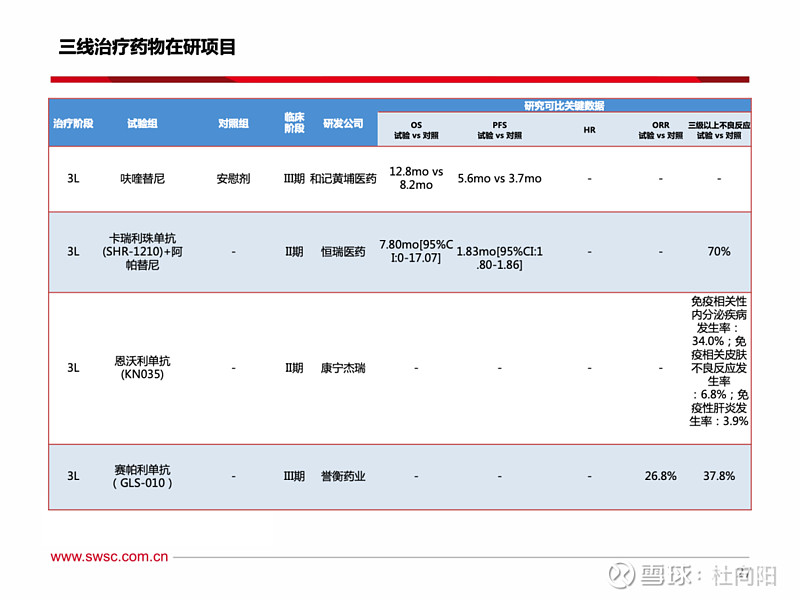The height and width of the screenshot is (600, 800).
Task: Click the PFS 试验 vs 对照 header
Action: (499, 130)
